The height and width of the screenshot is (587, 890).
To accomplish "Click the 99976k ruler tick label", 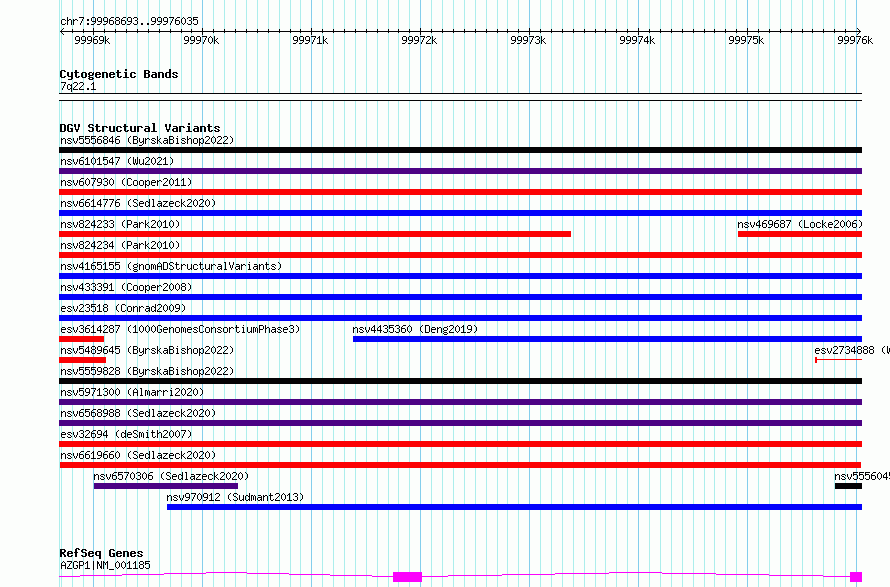I will [x=855, y=40].
